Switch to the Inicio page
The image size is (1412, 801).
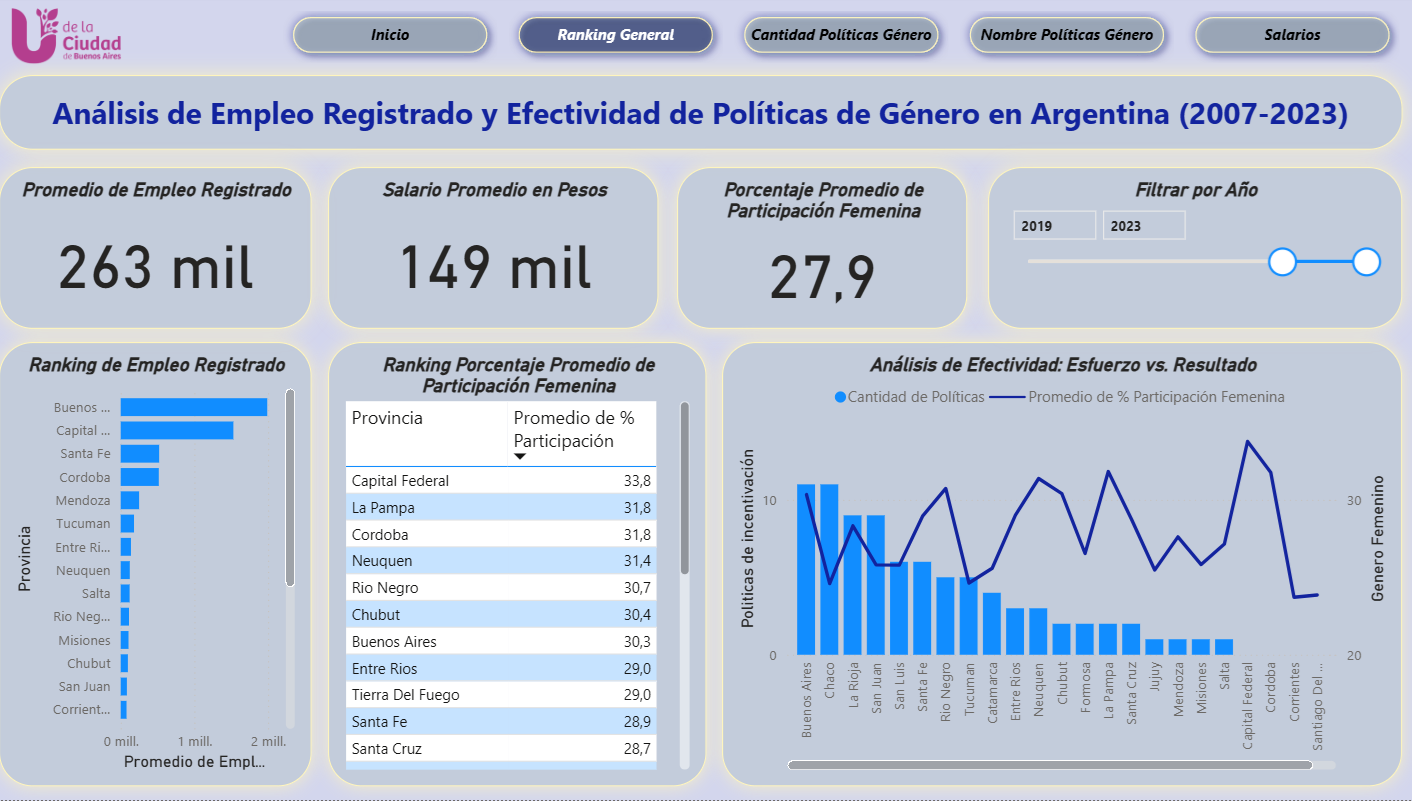pos(390,35)
